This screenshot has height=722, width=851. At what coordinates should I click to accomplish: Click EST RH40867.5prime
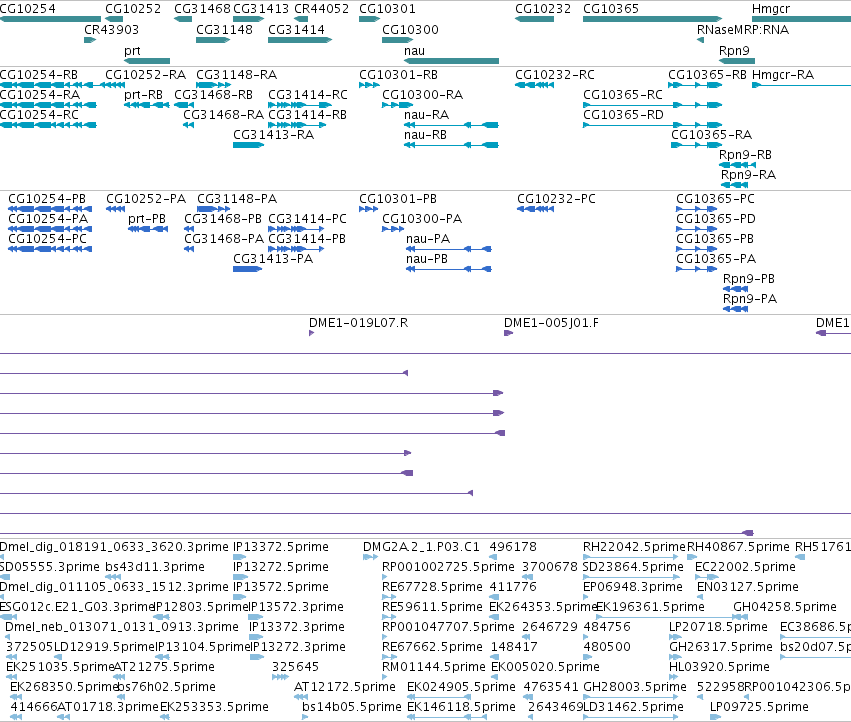tap(738, 547)
